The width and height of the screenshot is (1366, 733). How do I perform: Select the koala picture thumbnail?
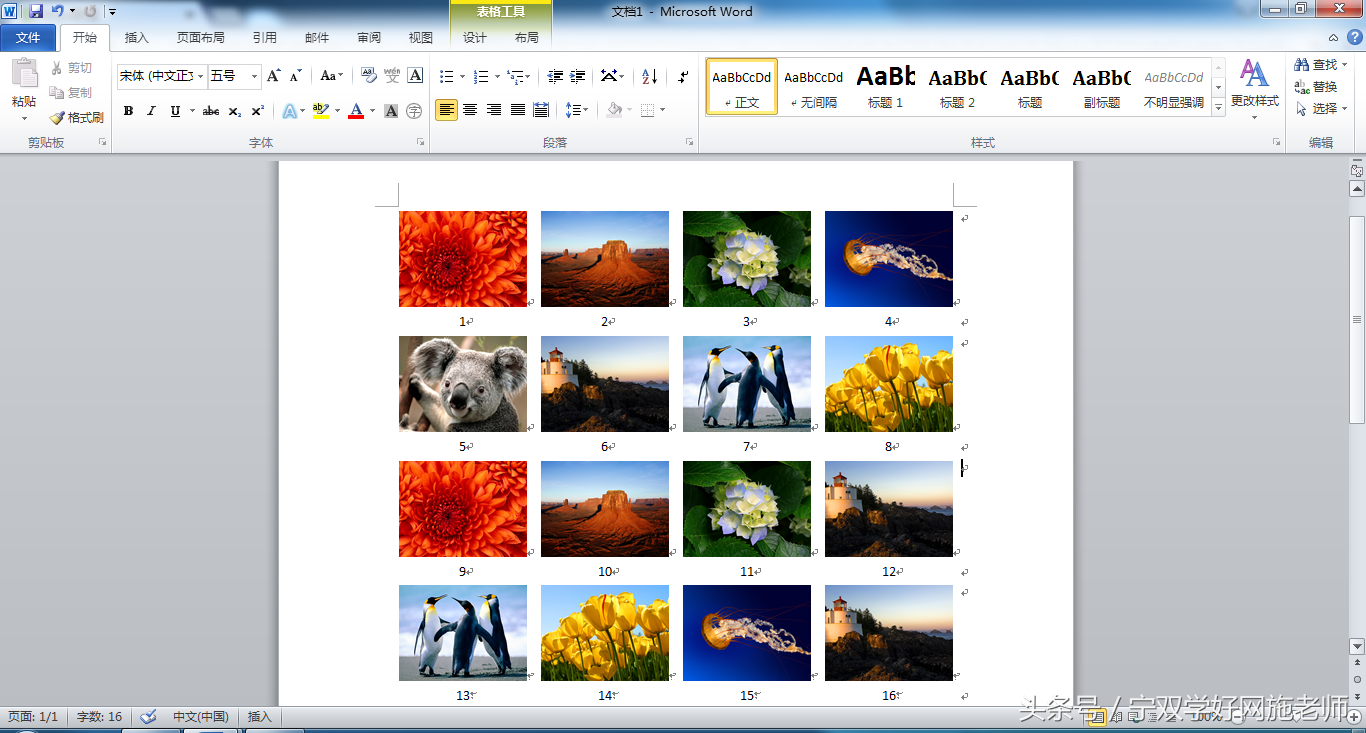click(463, 384)
